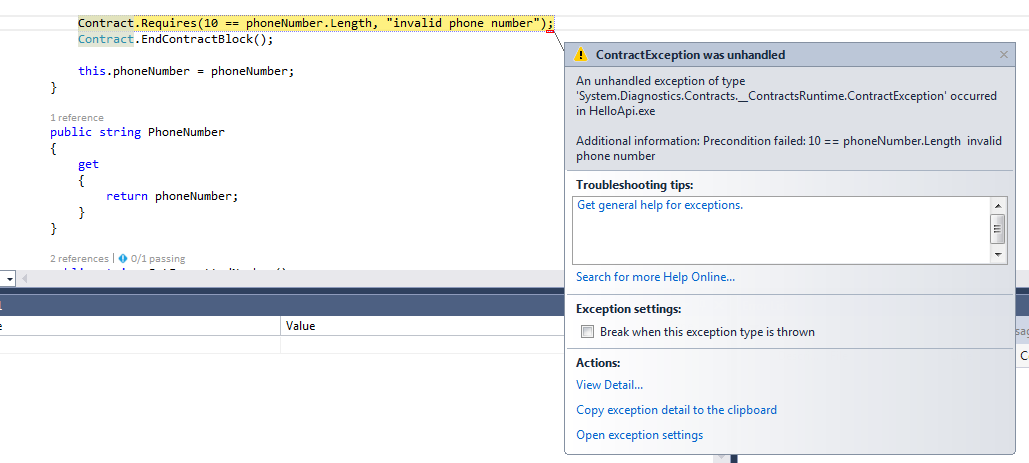This screenshot has width=1029, height=463.
Task: Open exception settings from Actions list
Action: (639, 435)
